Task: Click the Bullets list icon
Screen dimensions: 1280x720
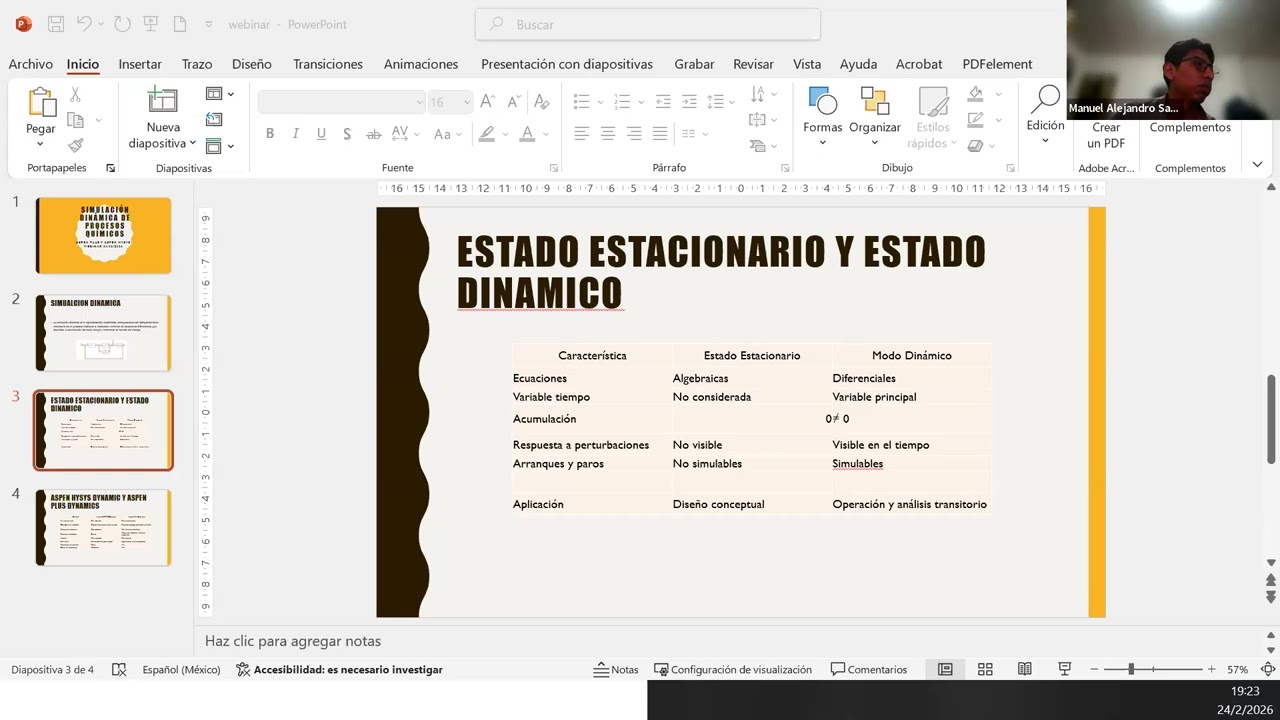Action: [x=581, y=101]
